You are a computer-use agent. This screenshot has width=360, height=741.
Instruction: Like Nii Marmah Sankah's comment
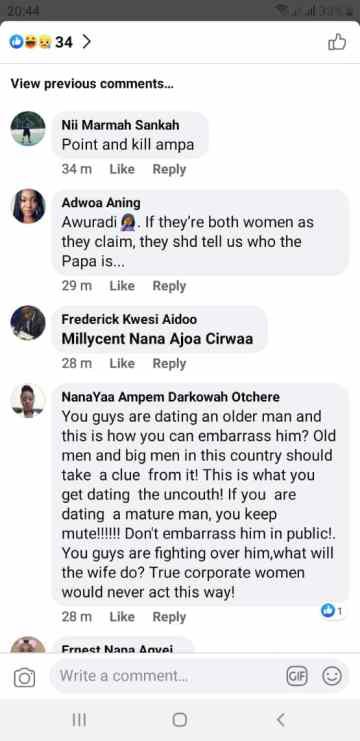(122, 169)
